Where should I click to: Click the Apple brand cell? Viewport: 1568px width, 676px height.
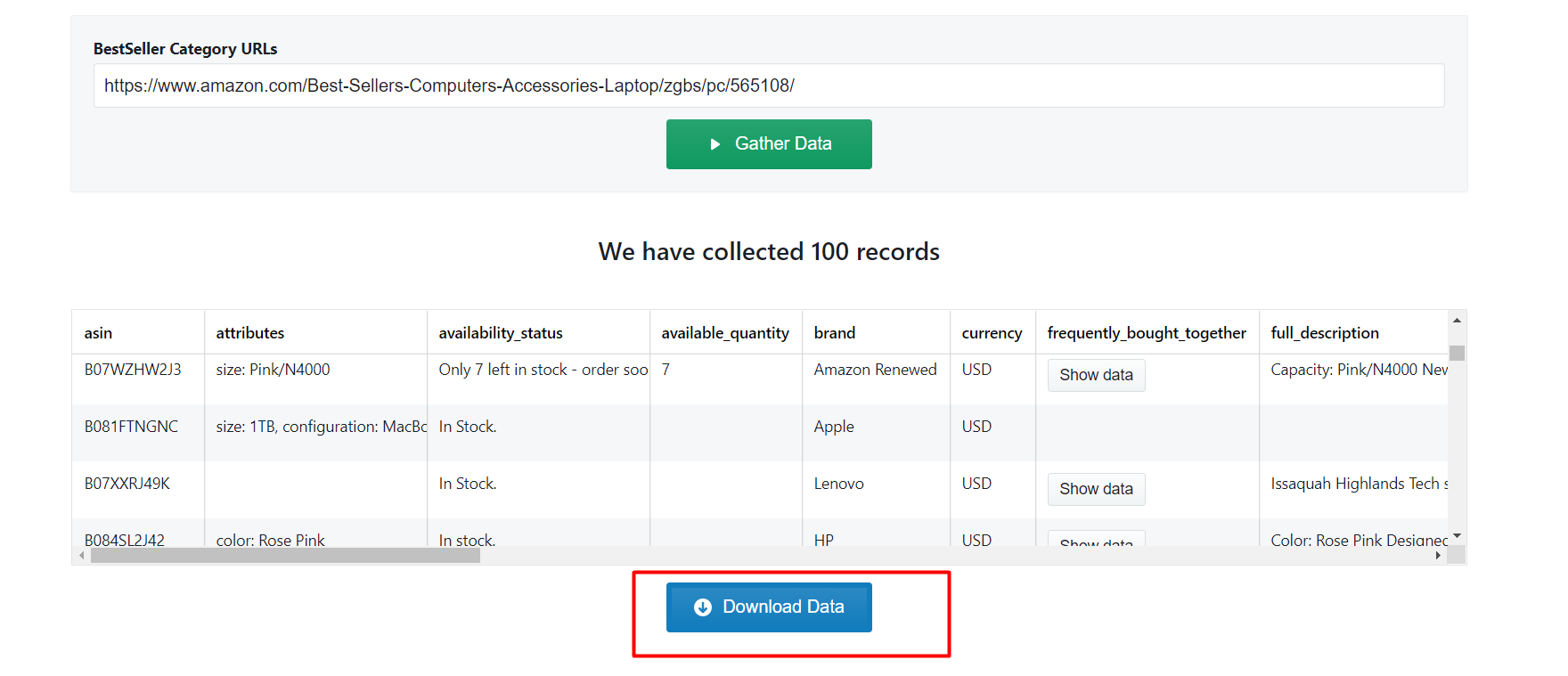pyautogui.click(x=834, y=427)
